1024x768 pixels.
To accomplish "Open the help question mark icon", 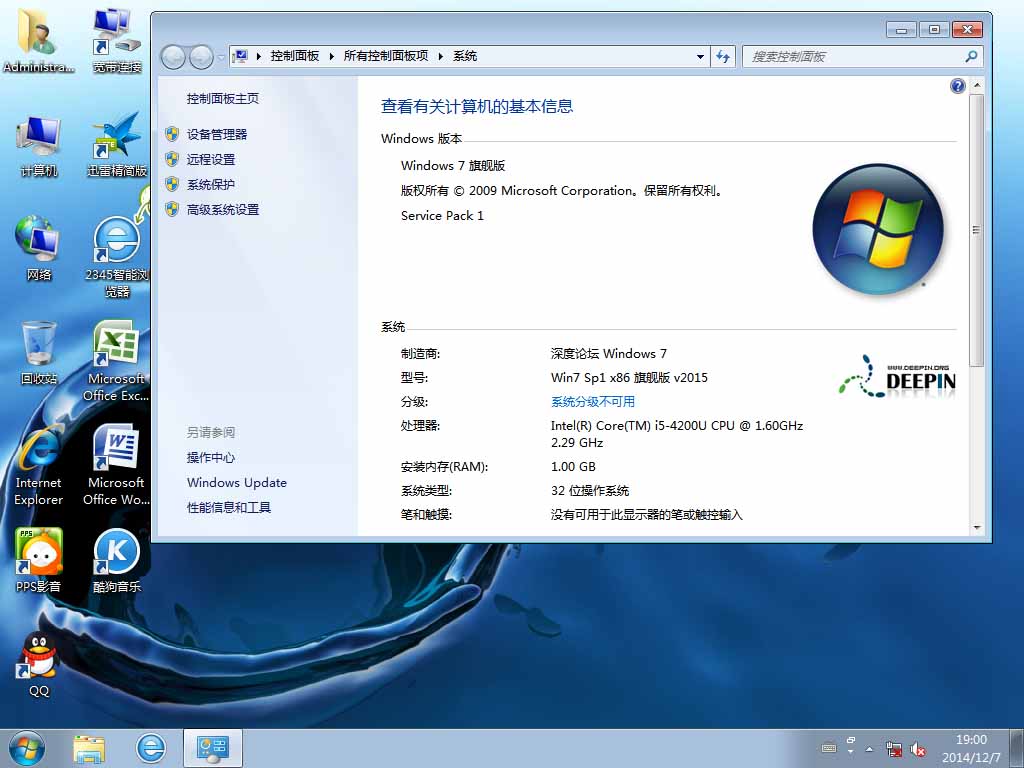I will (957, 86).
